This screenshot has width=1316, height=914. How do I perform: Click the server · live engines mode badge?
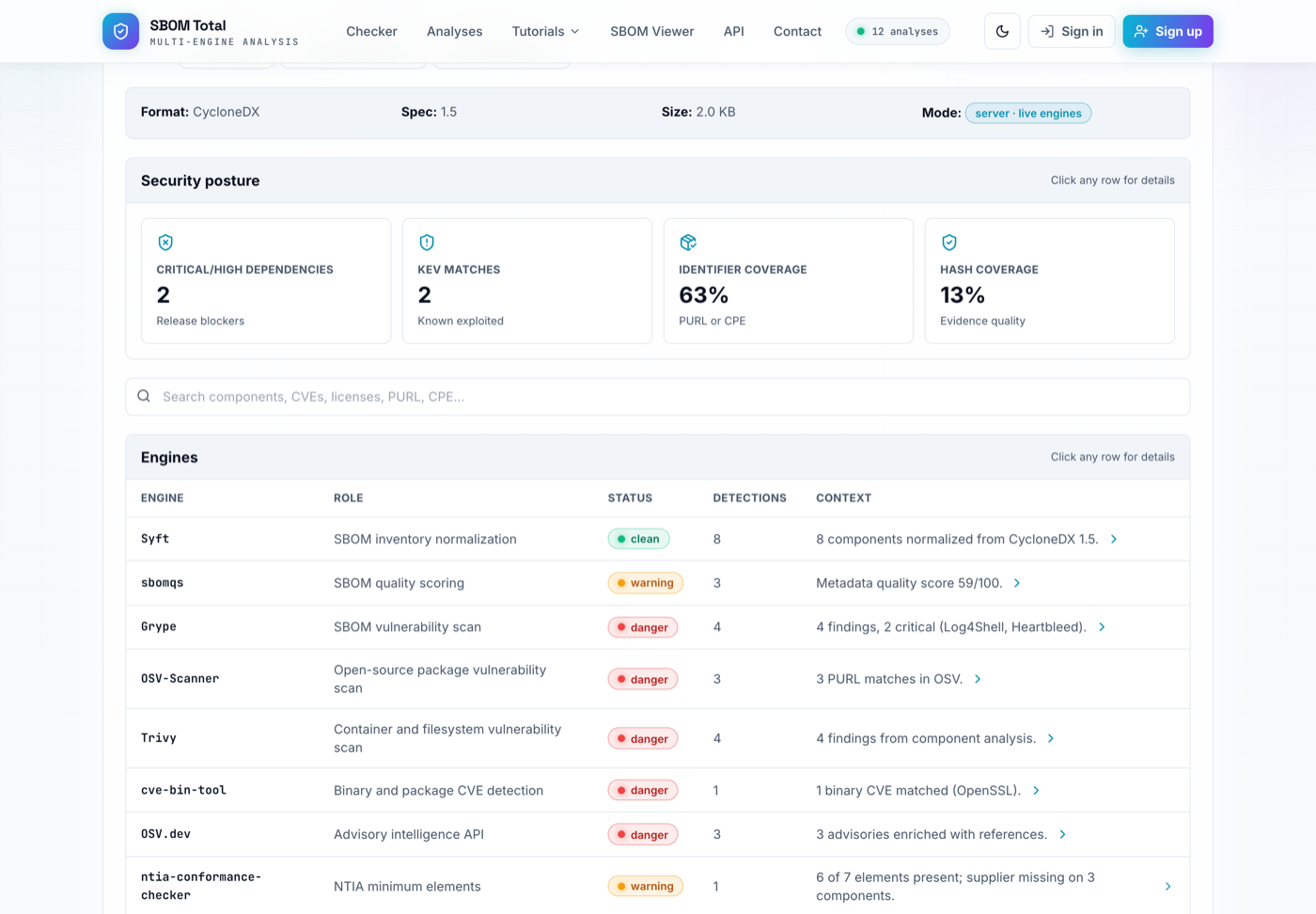click(1028, 113)
